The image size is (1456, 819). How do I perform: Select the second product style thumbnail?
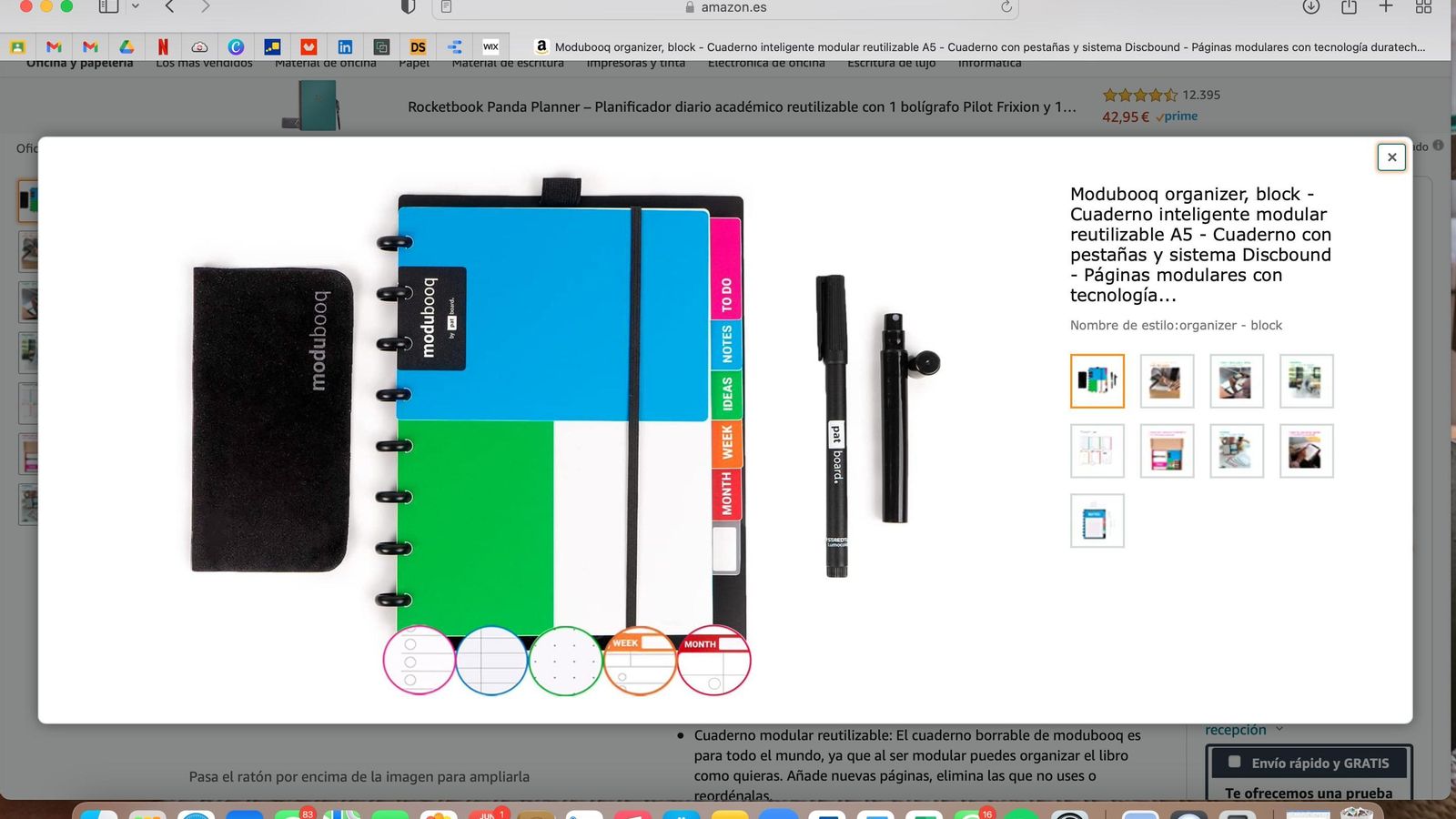[1167, 380]
